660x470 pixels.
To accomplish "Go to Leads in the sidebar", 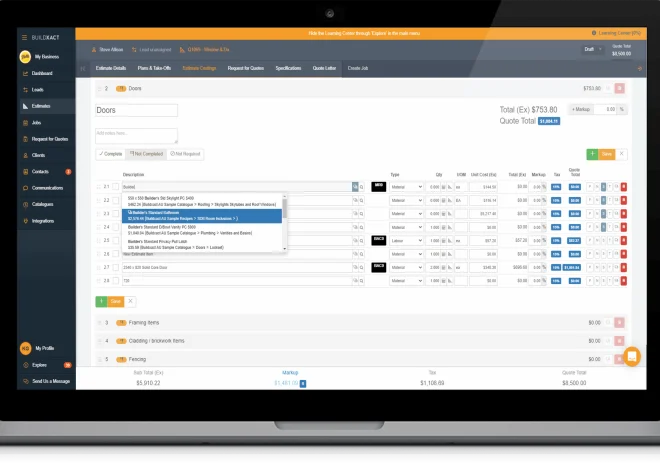I will [x=37, y=90].
